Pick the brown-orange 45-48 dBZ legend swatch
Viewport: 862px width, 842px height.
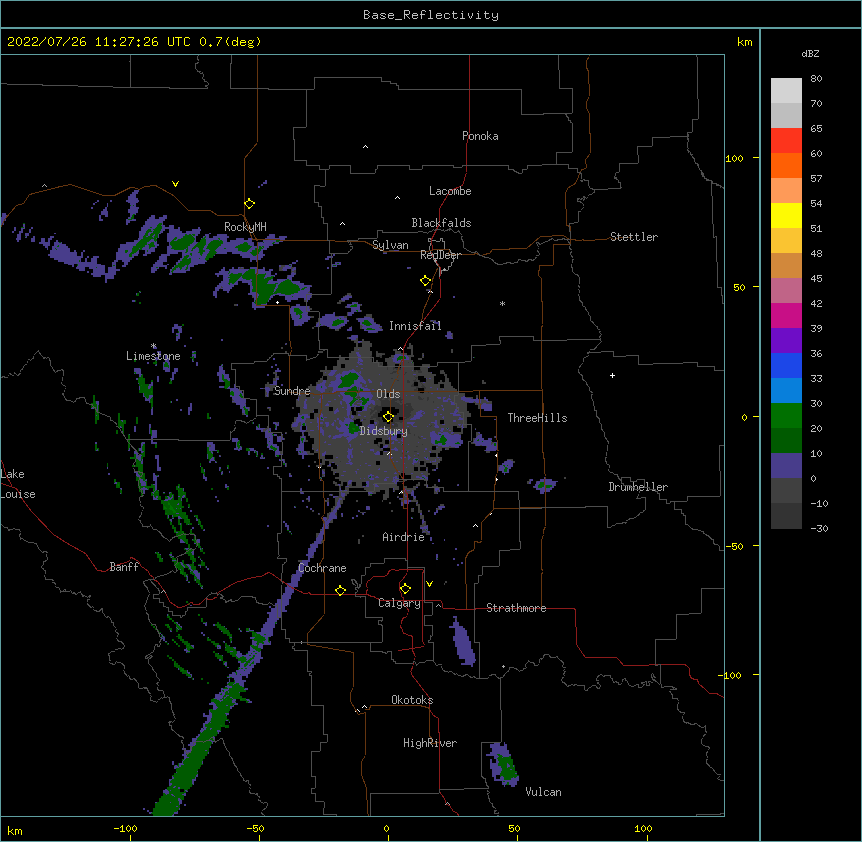(x=786, y=265)
